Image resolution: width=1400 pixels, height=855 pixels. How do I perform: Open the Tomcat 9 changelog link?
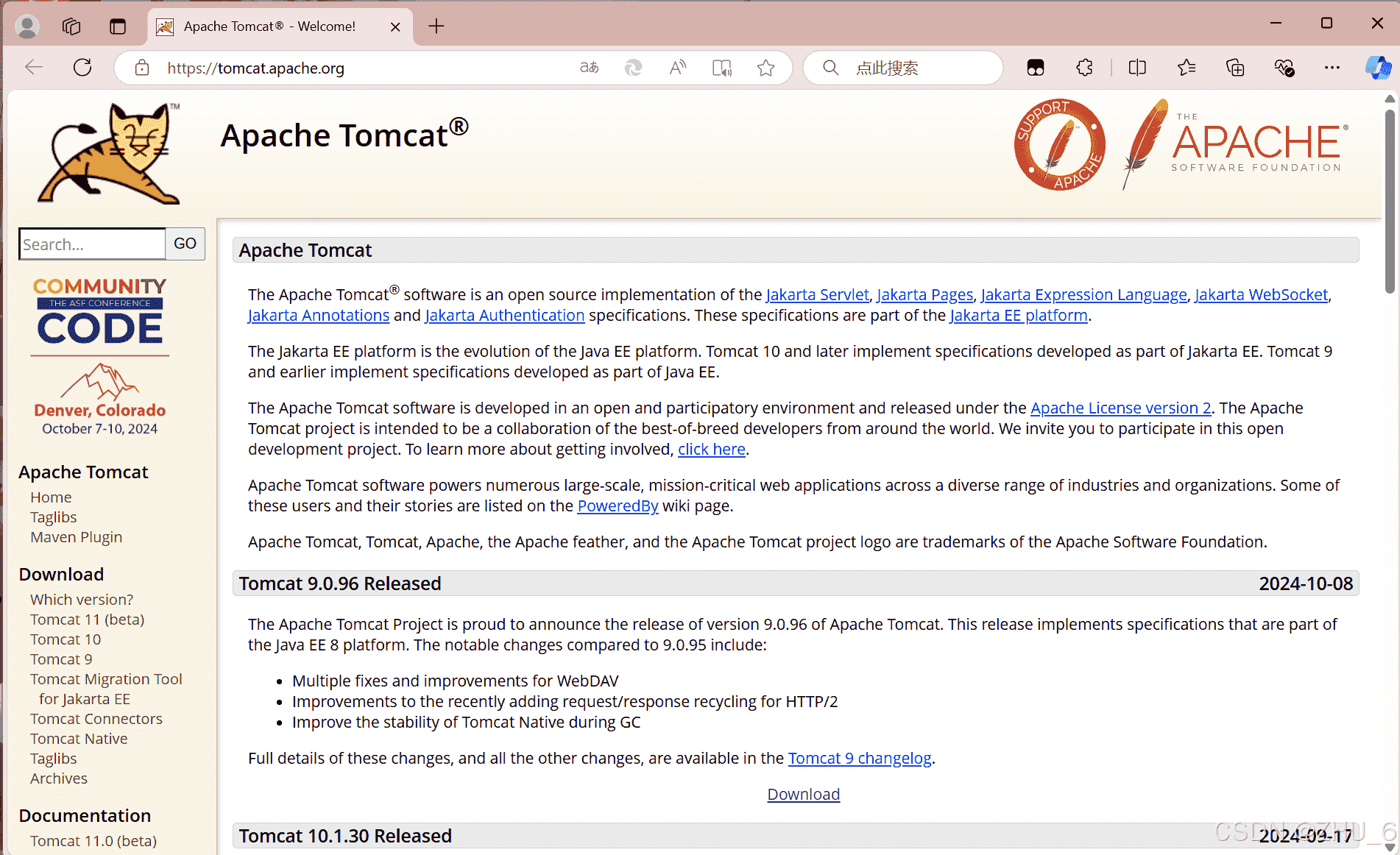coord(859,758)
